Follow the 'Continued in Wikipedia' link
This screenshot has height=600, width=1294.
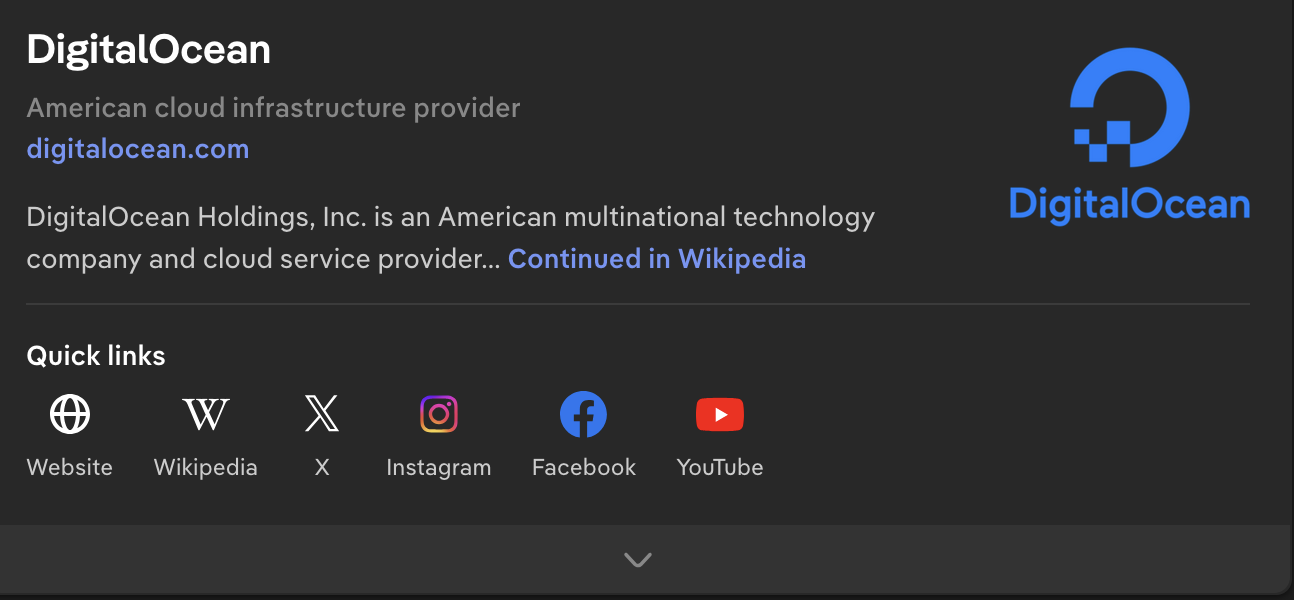(x=657, y=259)
